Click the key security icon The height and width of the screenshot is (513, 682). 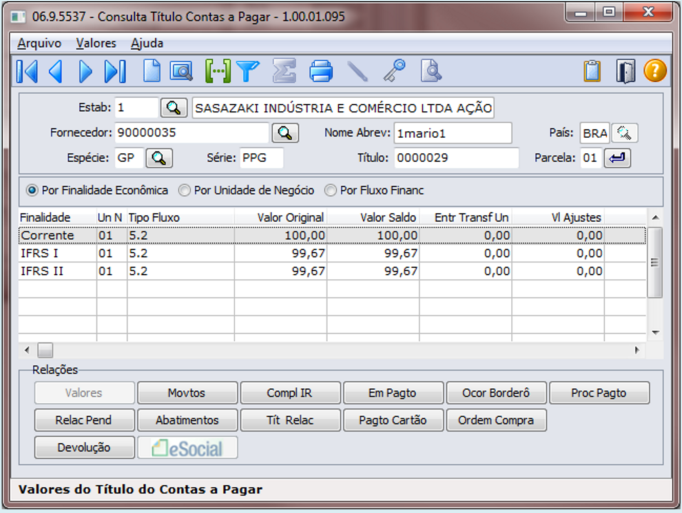click(394, 71)
